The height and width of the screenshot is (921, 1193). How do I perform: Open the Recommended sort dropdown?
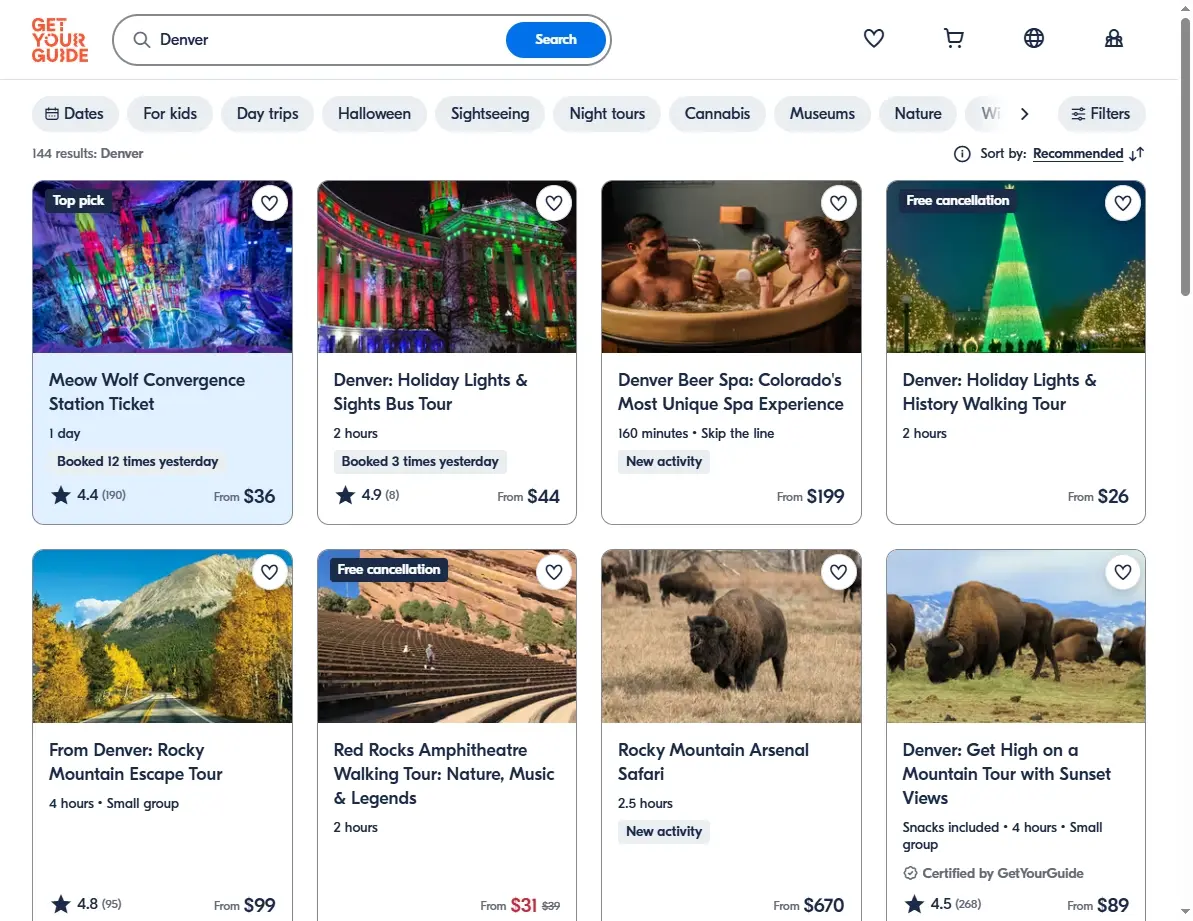(x=1077, y=154)
